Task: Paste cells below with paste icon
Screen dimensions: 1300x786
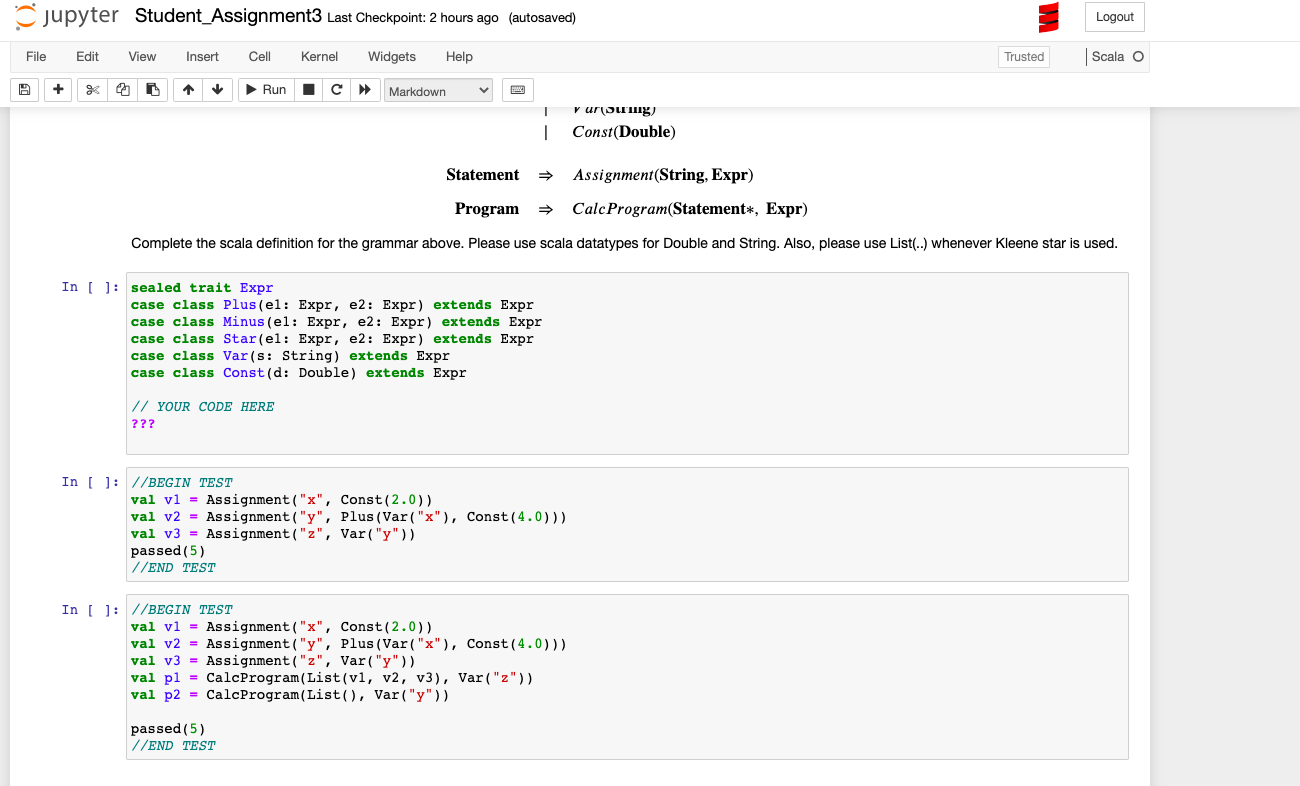Action: 151,89
